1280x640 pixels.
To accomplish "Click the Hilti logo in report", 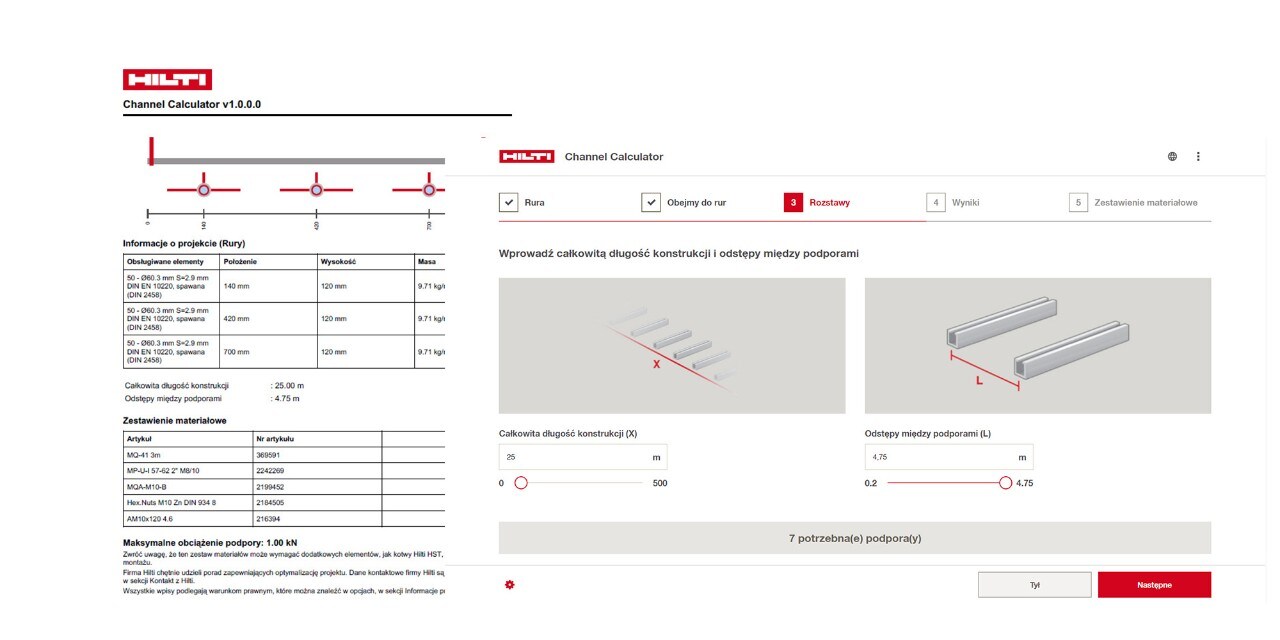I will coord(167,80).
